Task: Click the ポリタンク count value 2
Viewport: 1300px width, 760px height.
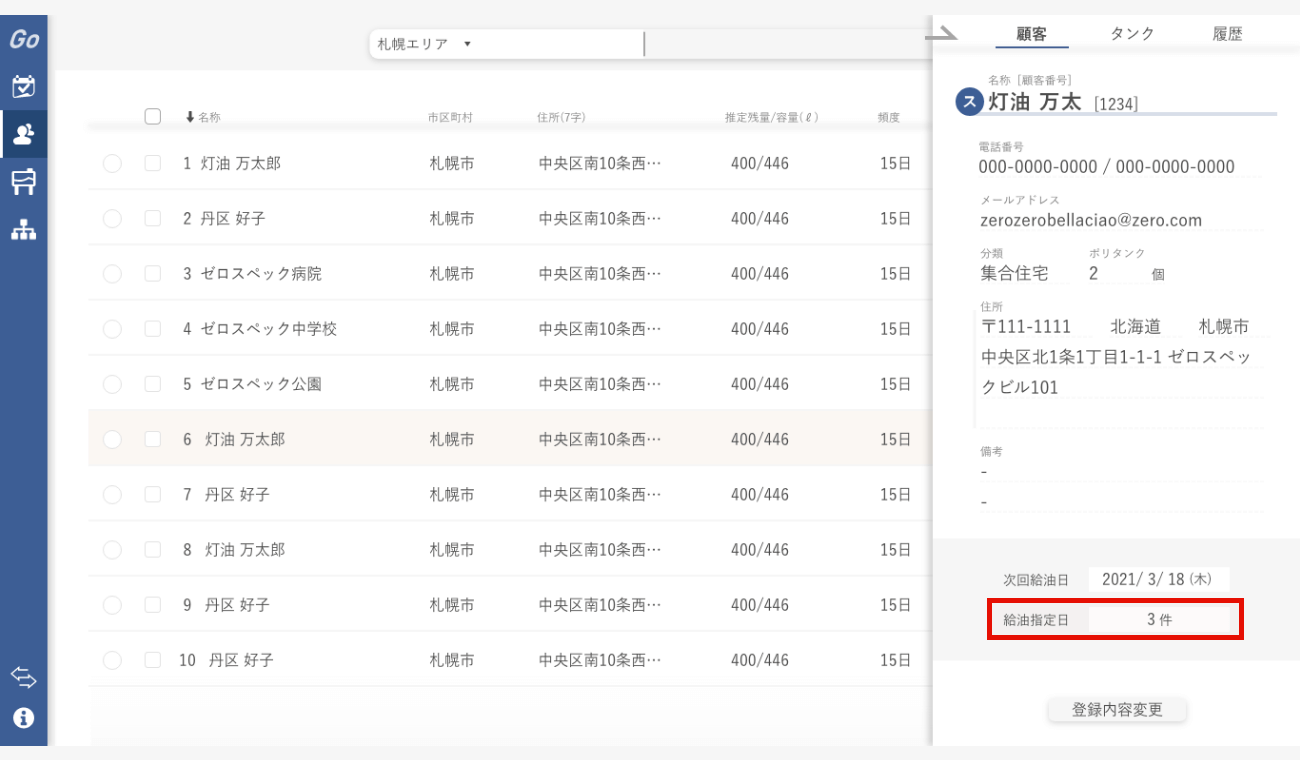Action: click(1093, 273)
